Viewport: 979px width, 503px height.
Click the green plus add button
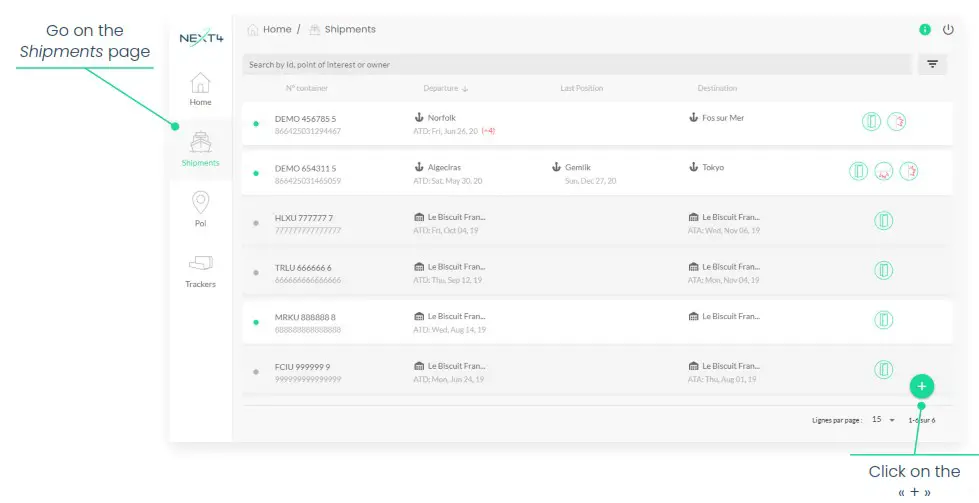click(x=922, y=386)
